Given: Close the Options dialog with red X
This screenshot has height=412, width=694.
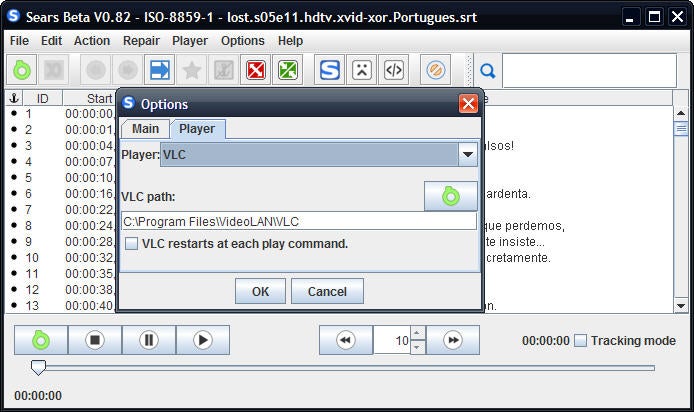Looking at the screenshot, I should click(468, 104).
